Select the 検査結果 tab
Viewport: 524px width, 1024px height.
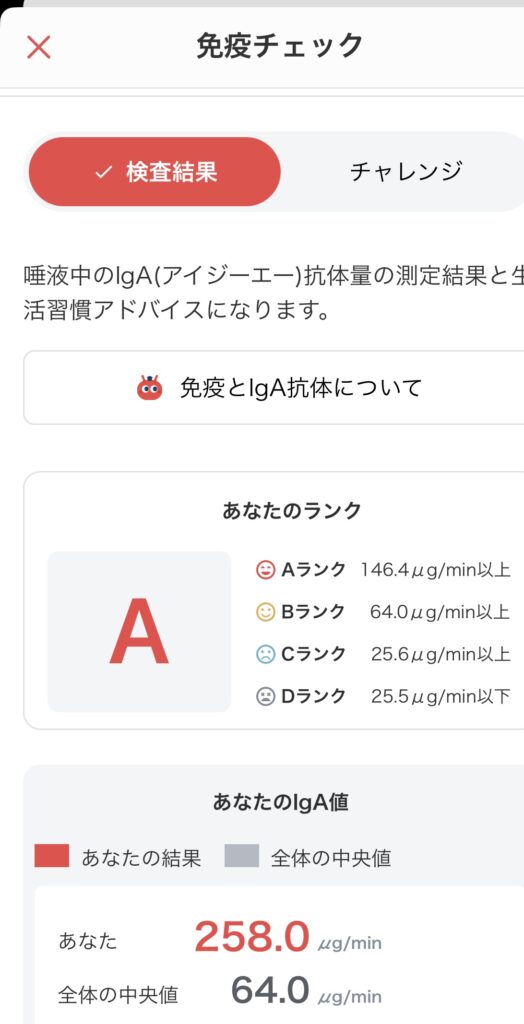[x=155, y=172]
